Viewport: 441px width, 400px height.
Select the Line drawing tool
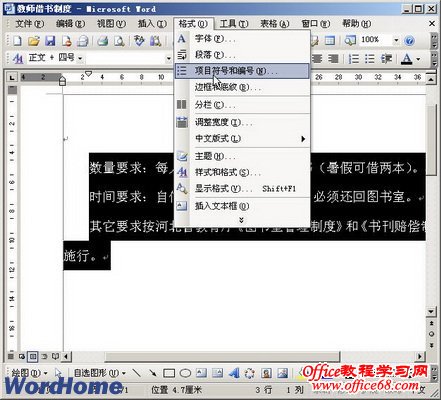pos(136,373)
